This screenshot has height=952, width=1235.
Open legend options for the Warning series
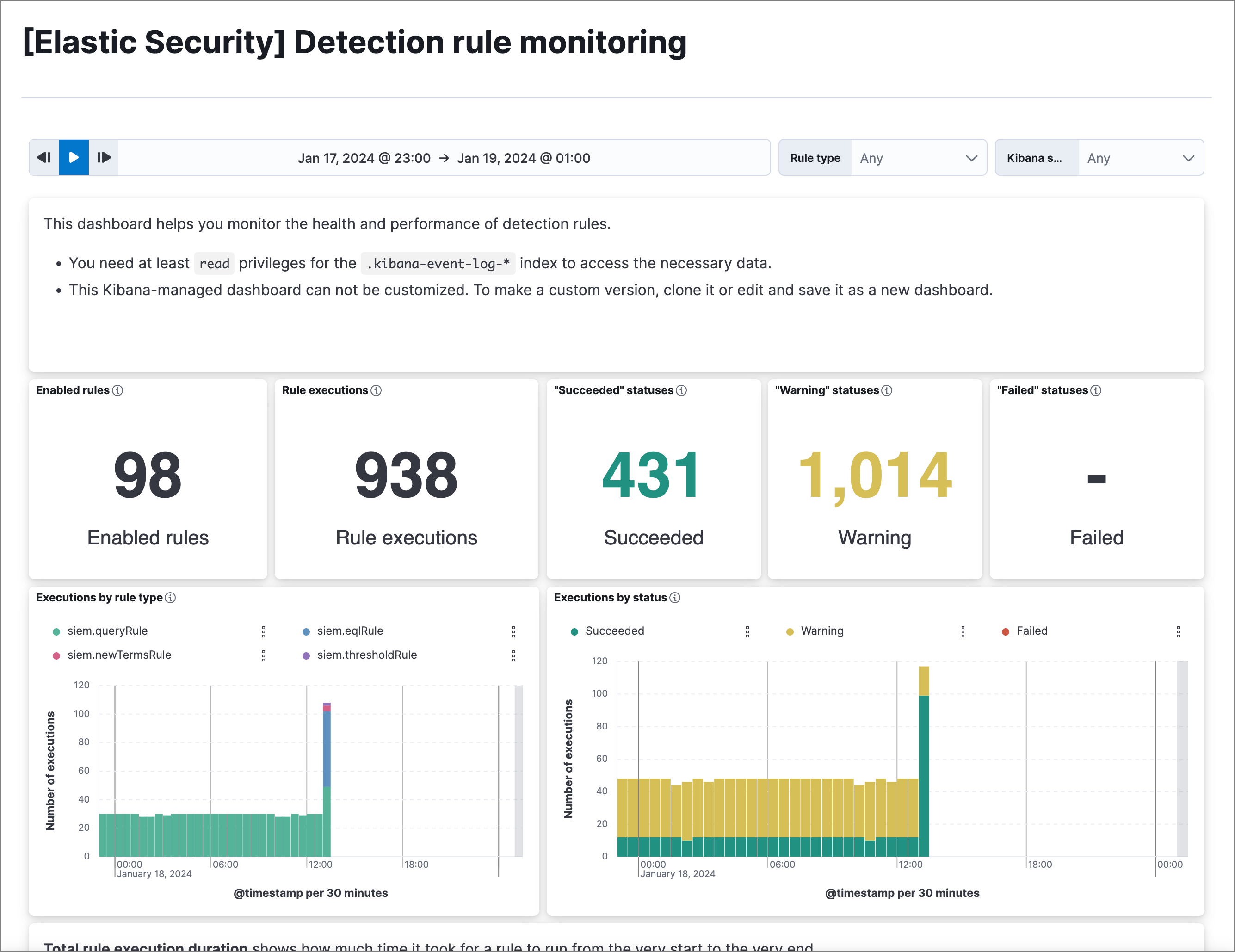click(x=963, y=631)
